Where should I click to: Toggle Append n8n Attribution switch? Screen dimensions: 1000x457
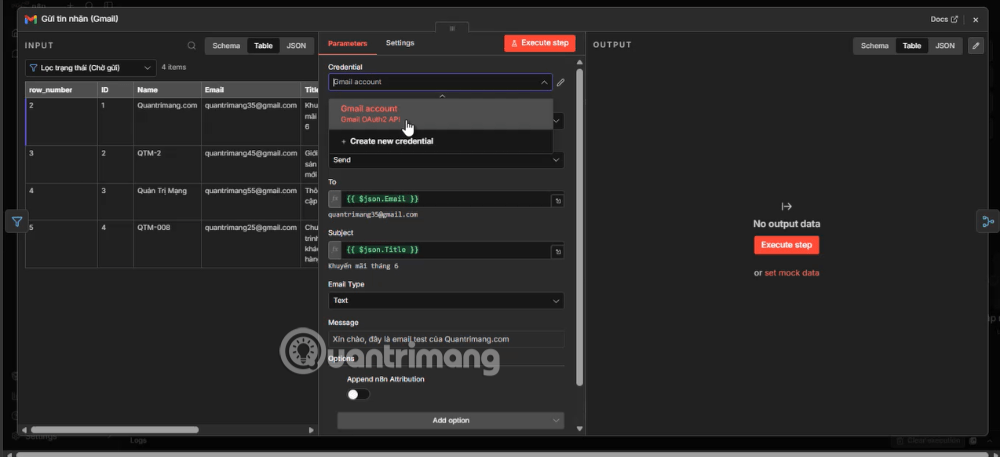(358, 395)
